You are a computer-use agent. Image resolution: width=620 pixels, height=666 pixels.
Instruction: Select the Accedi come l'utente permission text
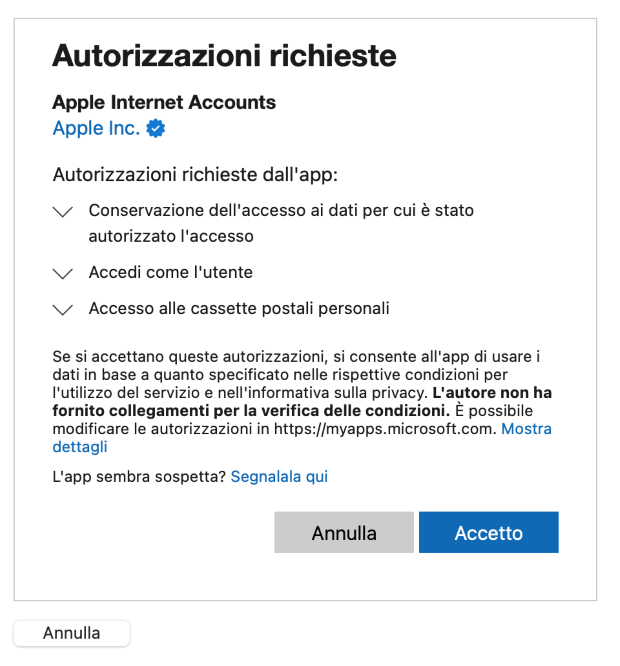pyautogui.click(x=171, y=272)
